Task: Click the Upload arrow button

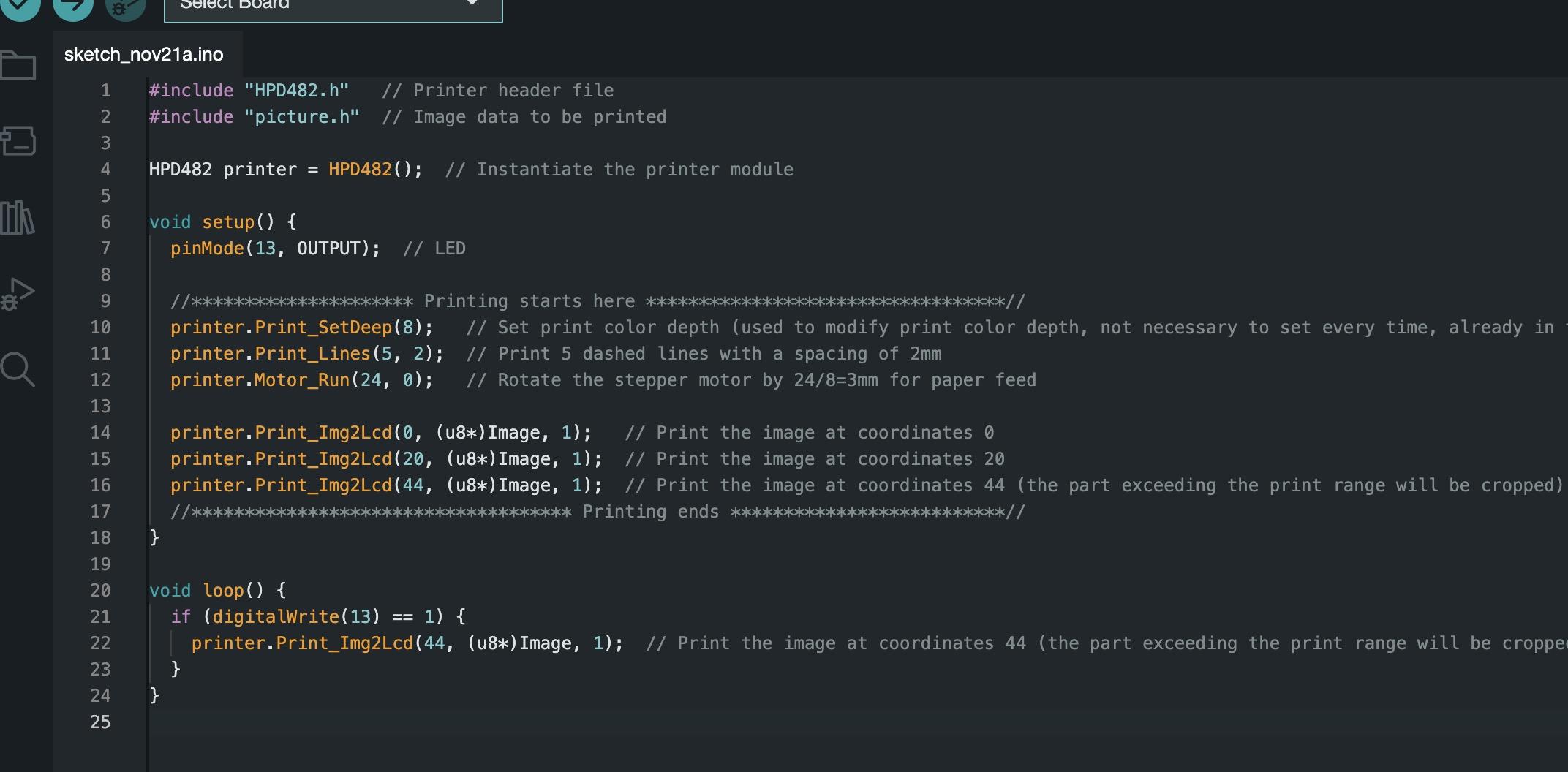Action: pyautogui.click(x=73, y=6)
